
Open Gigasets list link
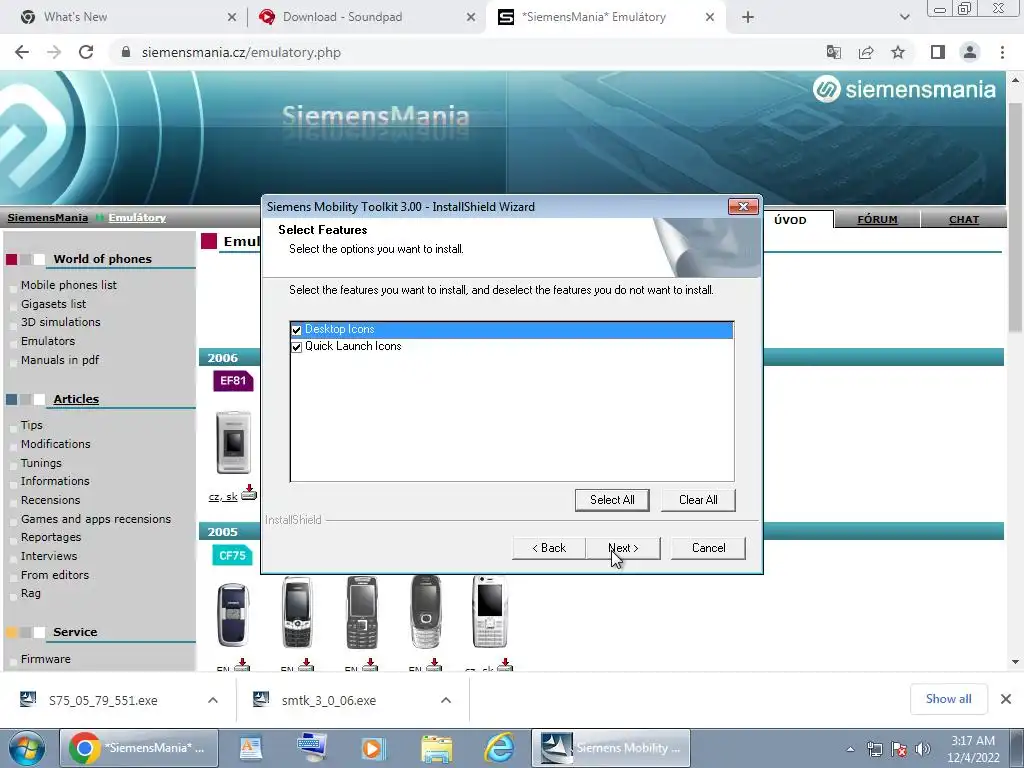(x=54, y=304)
